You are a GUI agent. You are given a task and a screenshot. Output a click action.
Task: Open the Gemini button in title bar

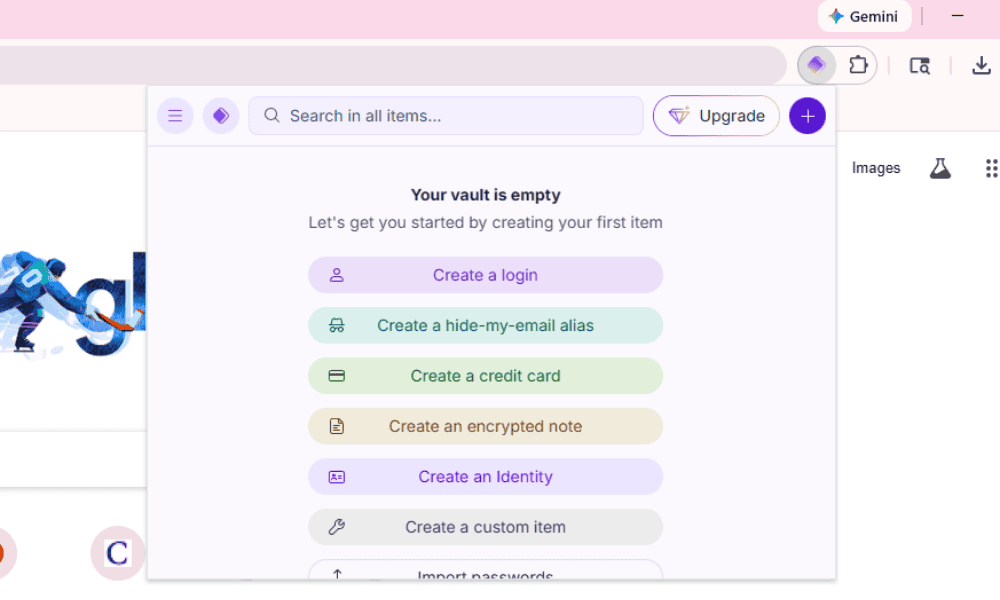click(864, 16)
